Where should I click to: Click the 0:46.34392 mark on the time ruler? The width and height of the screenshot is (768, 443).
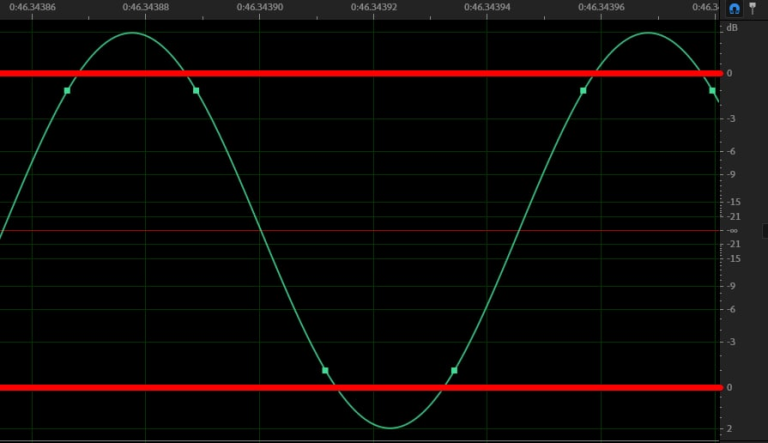click(373, 7)
